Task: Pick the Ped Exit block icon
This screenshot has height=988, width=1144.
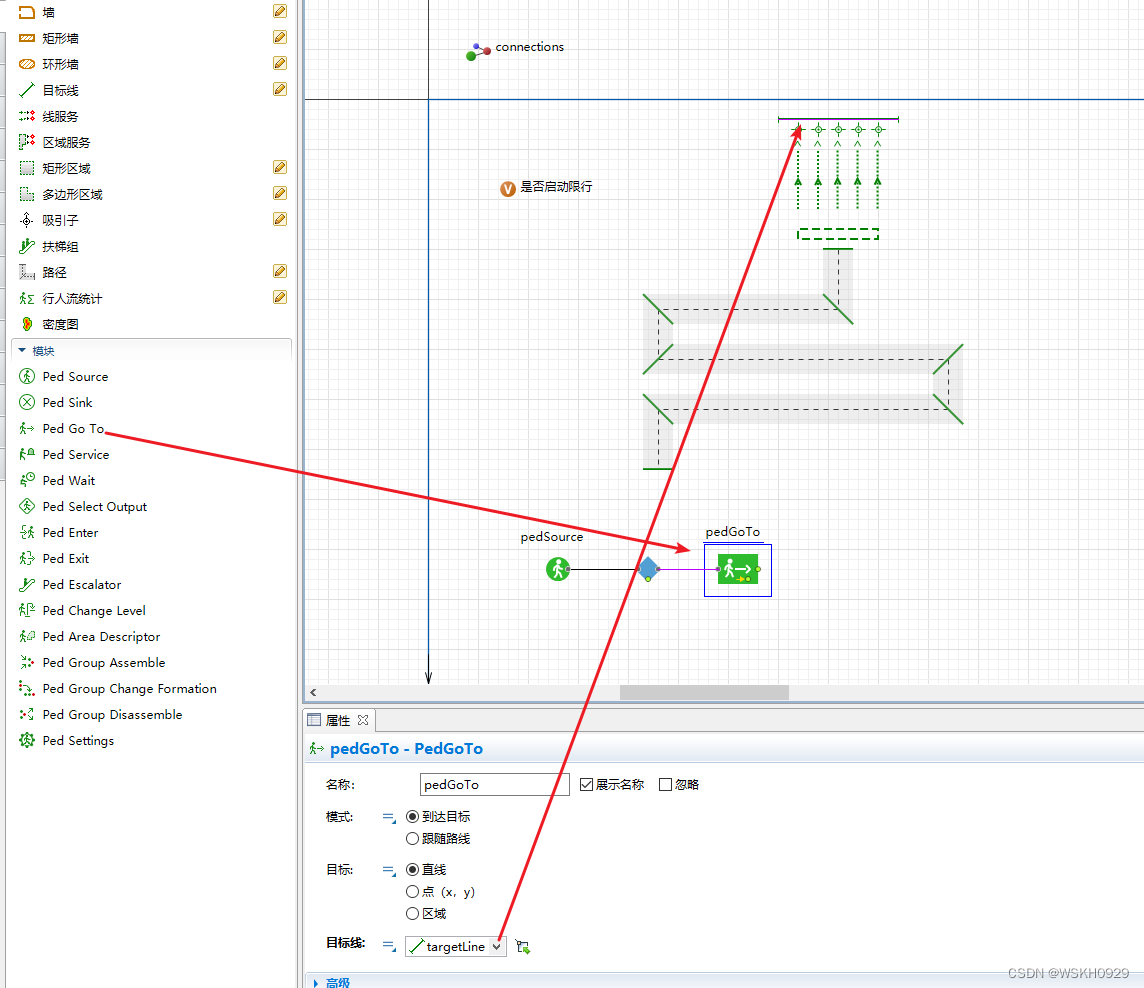Action: coord(27,558)
